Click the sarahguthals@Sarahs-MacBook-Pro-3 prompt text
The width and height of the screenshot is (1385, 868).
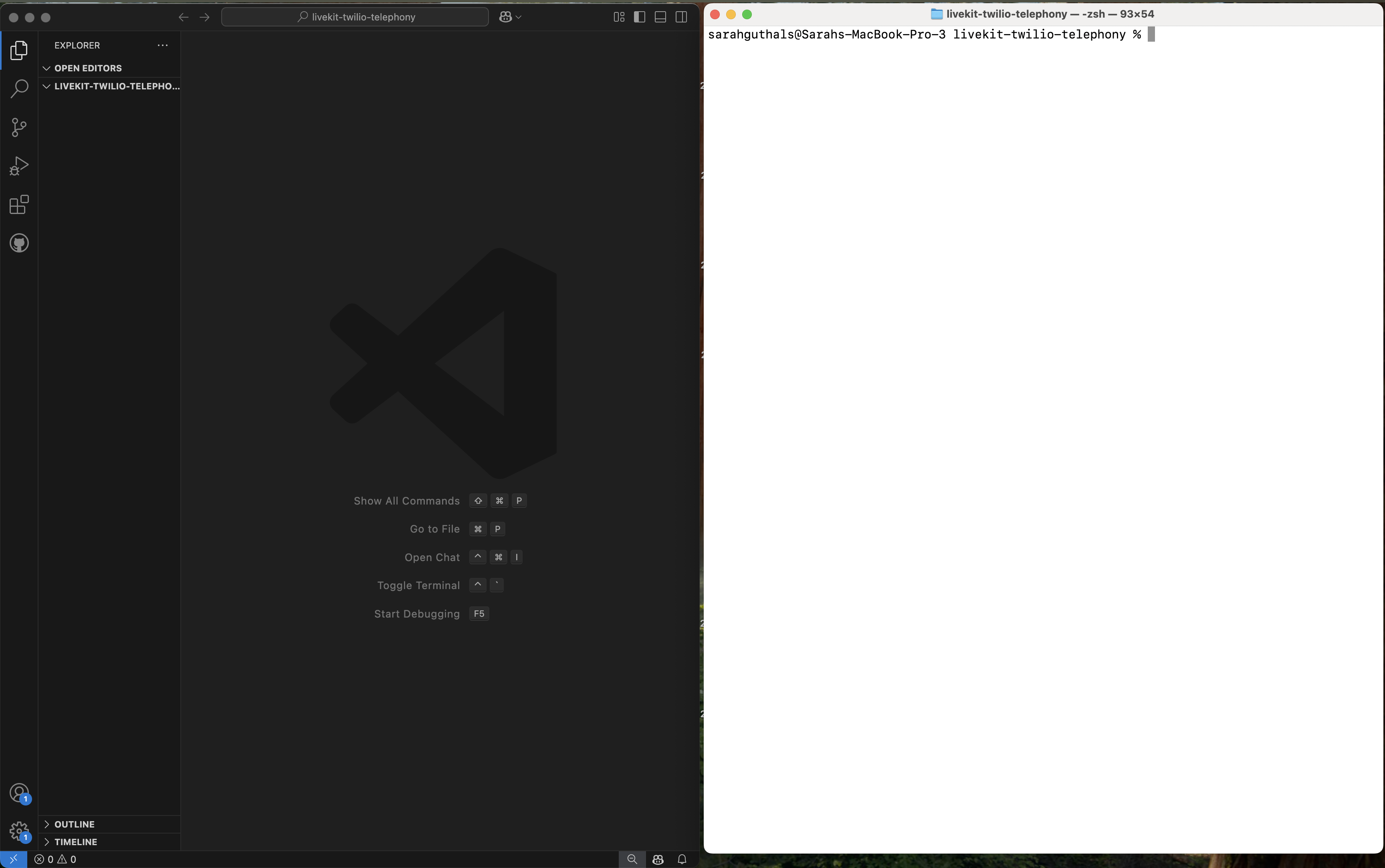coord(826,34)
